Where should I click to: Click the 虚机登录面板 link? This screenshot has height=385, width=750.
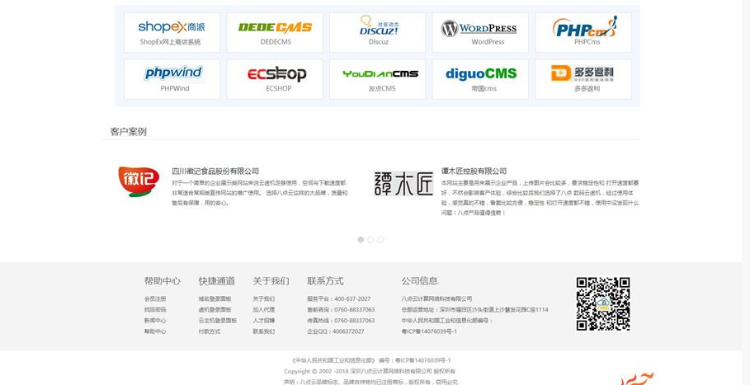click(x=215, y=310)
